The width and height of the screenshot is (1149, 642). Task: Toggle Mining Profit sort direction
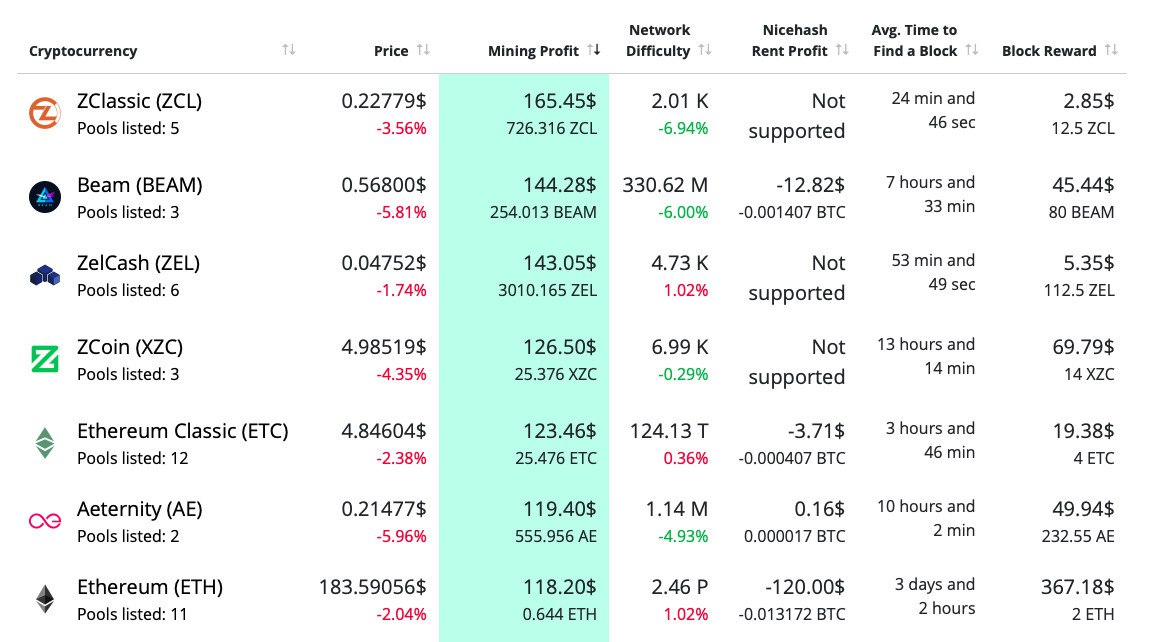pos(594,50)
